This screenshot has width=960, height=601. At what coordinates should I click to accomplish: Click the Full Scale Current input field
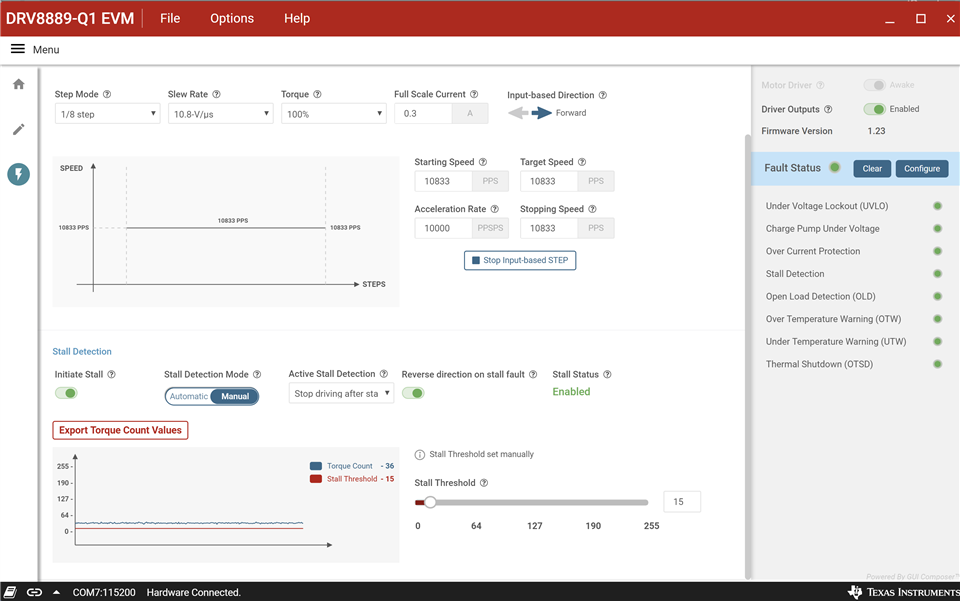click(x=423, y=114)
